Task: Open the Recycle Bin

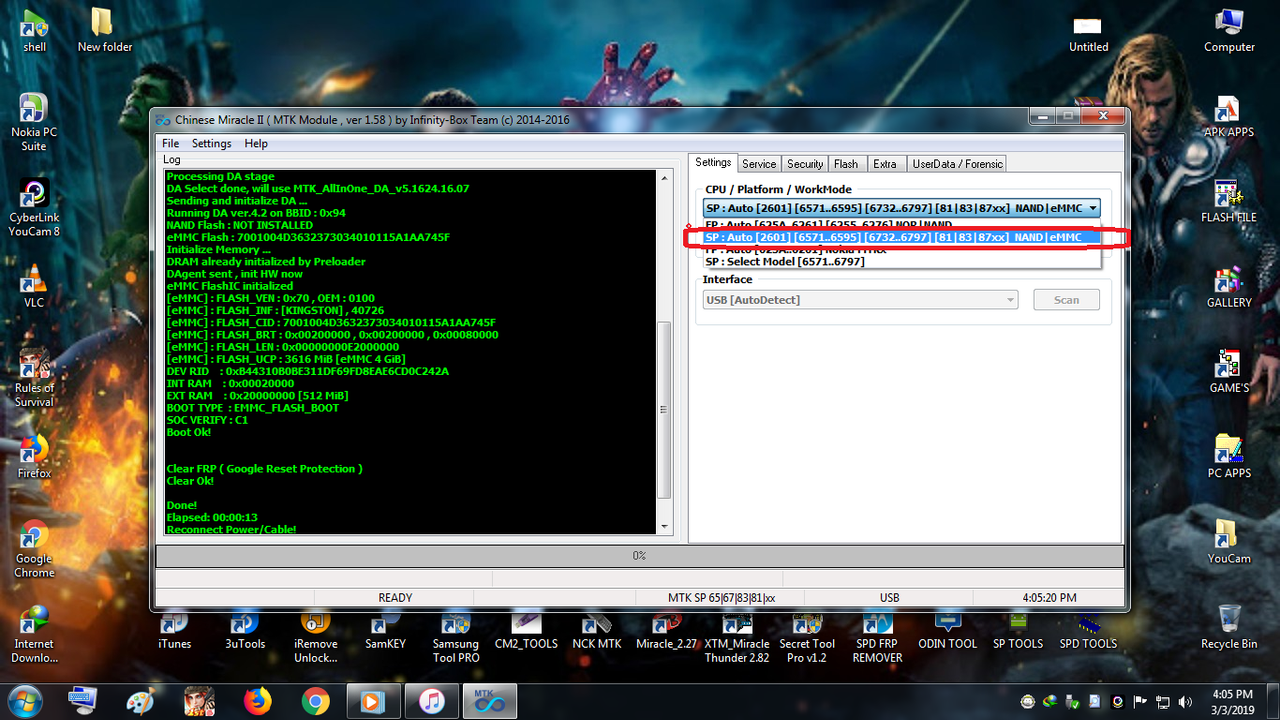Action: pos(1229,627)
